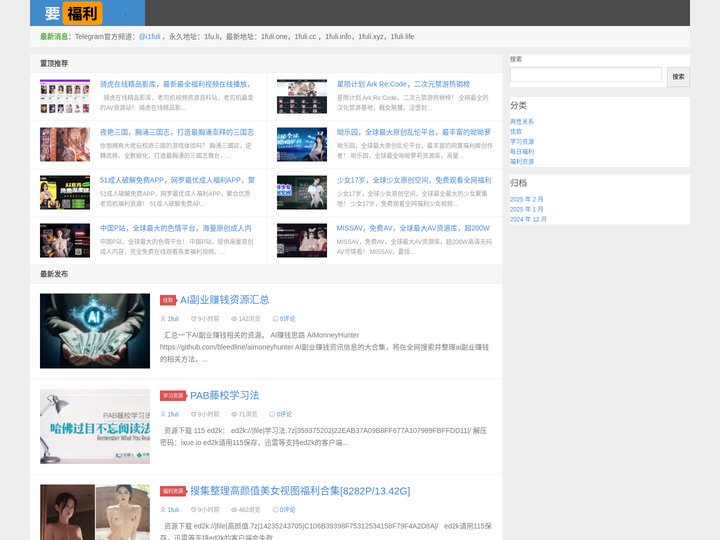Viewport: 720px width, 540px height.
Task: Open the 星陨计划 Ark Re:Code featured link
Action: [x=403, y=84]
